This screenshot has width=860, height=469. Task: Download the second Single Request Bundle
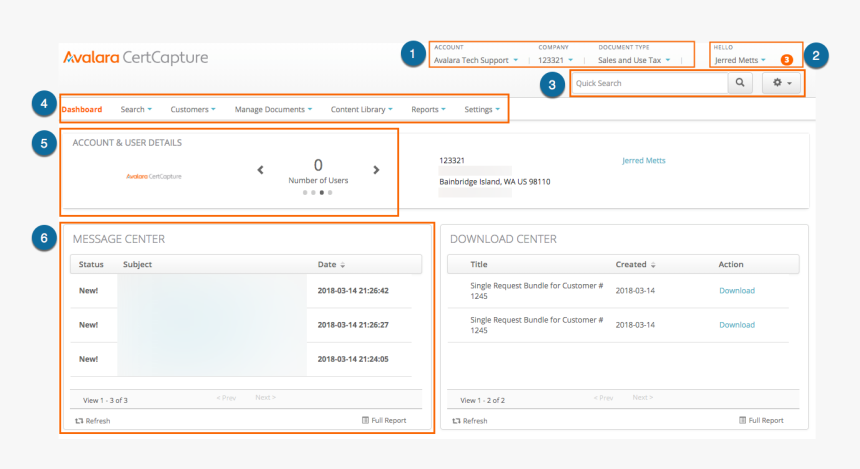(737, 325)
